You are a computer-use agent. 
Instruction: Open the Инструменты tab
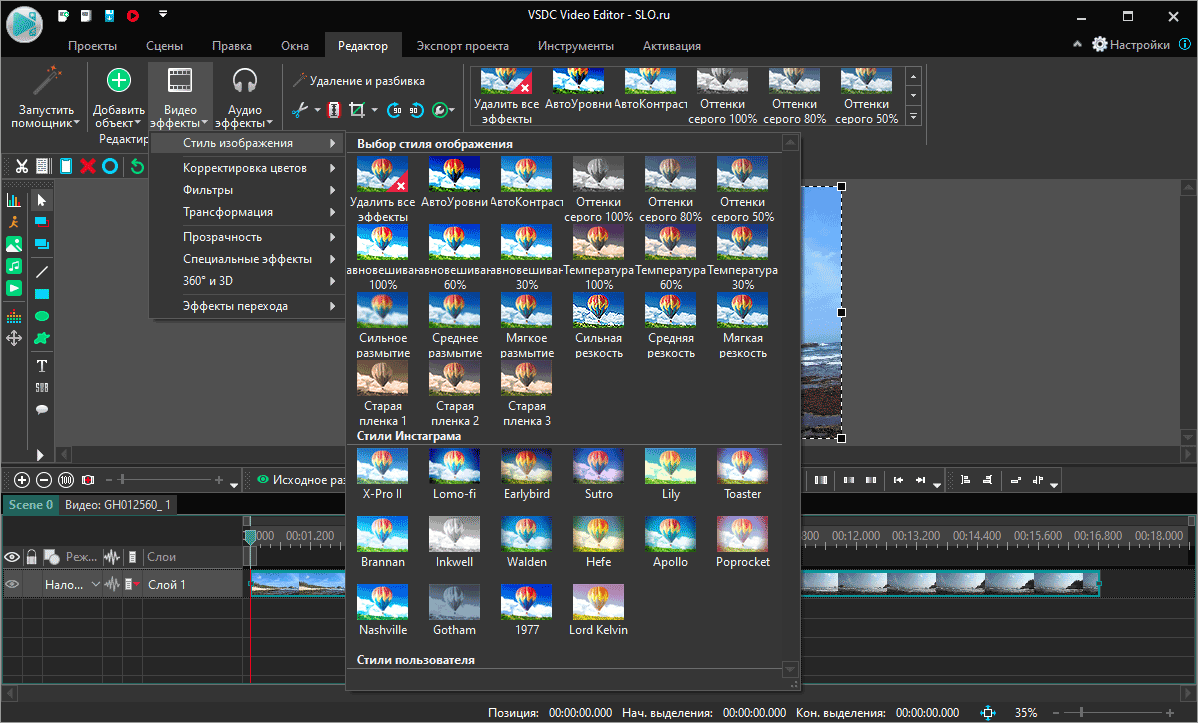[575, 46]
